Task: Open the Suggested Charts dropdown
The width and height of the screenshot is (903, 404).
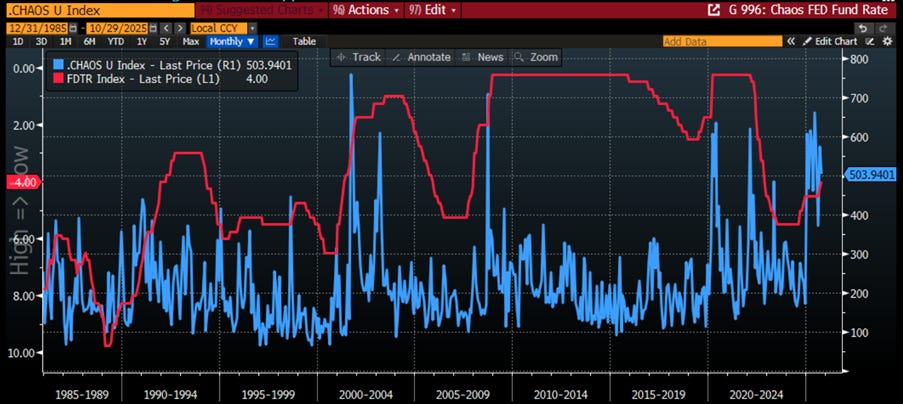Action: pyautogui.click(x=261, y=10)
